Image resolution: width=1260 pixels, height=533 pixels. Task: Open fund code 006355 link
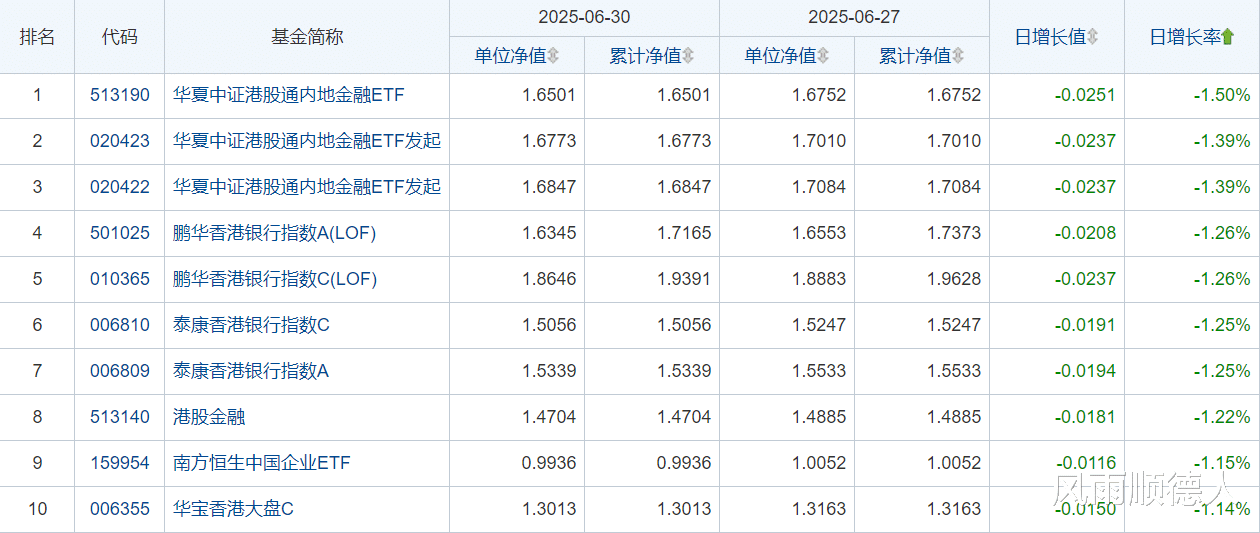pos(120,509)
